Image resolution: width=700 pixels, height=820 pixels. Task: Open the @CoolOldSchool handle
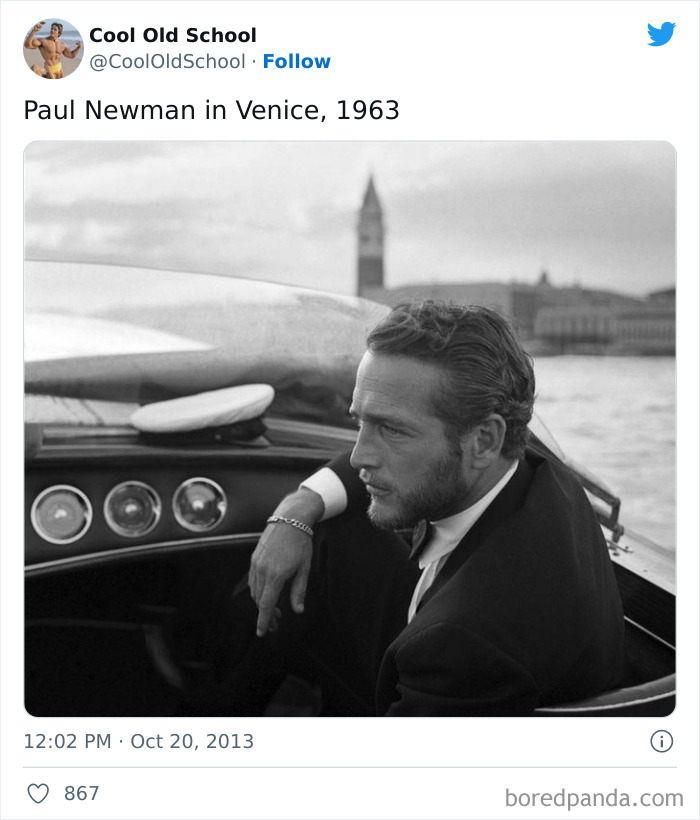pyautogui.click(x=166, y=61)
